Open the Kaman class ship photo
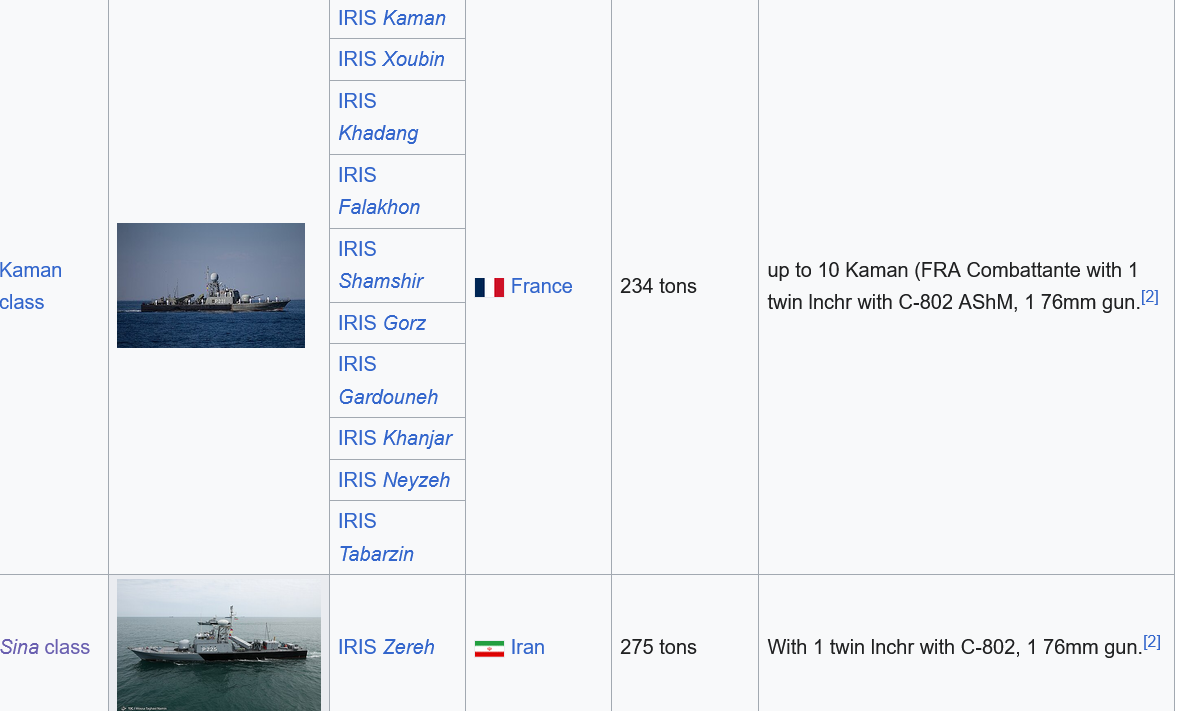Screen dimensions: 1187x711 [210, 285]
